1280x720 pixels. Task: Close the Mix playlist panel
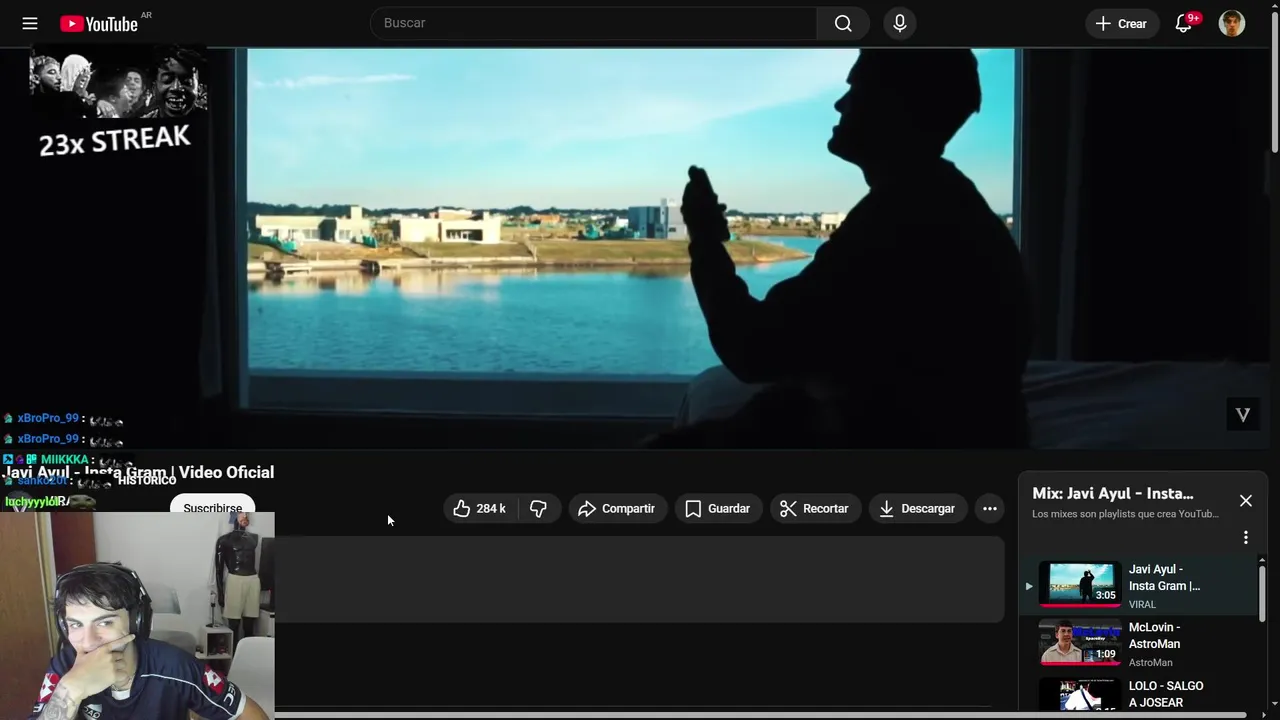click(1246, 500)
